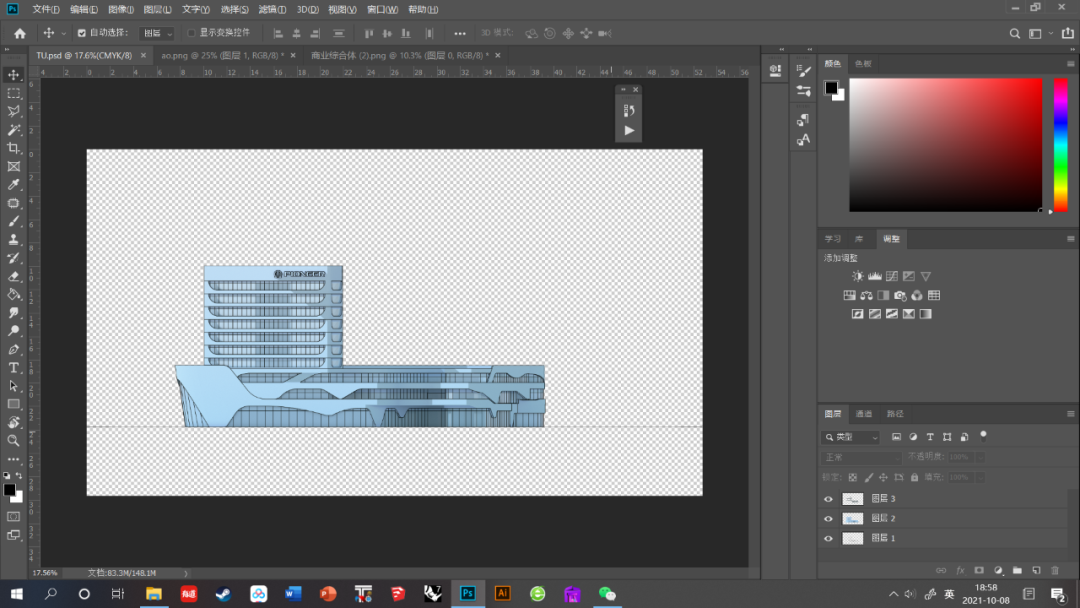Add a Brightness/Contrast adjustment
This screenshot has height=608, width=1080.
[857, 276]
